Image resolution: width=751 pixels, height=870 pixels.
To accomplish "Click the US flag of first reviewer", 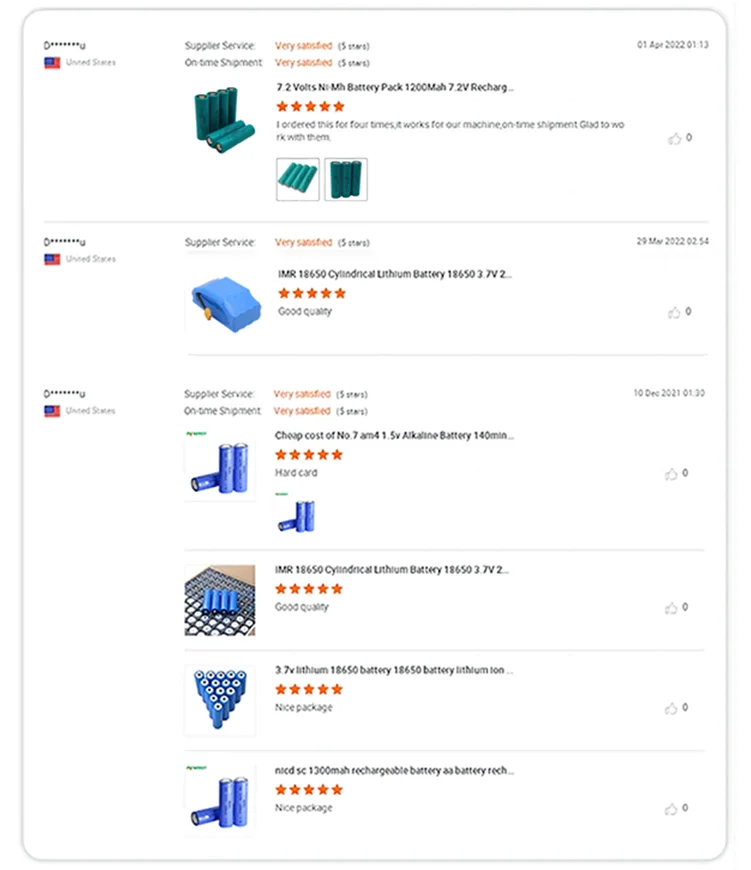I will click(x=52, y=63).
